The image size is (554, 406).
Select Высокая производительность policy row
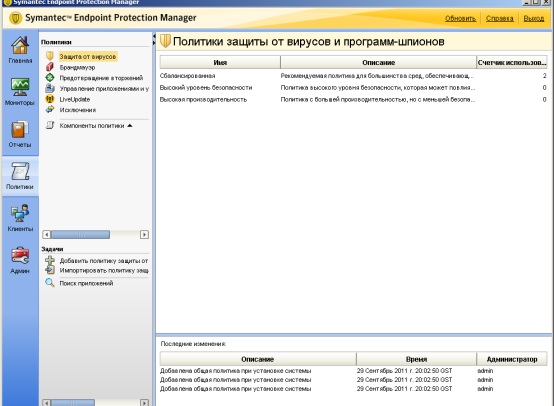coord(353,100)
